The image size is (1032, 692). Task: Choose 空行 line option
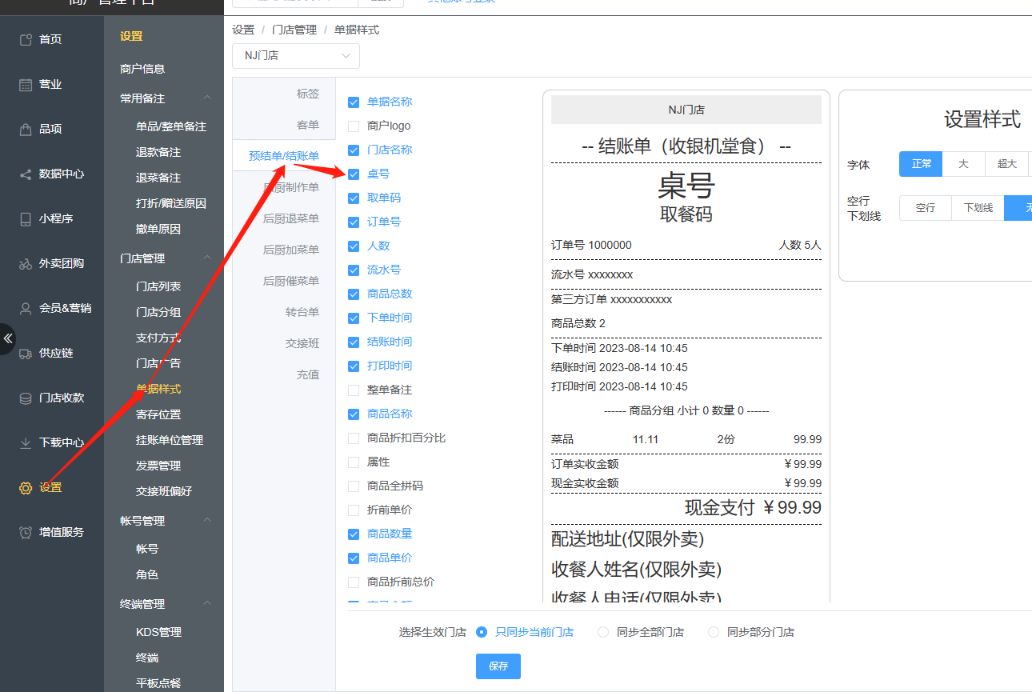(x=925, y=207)
